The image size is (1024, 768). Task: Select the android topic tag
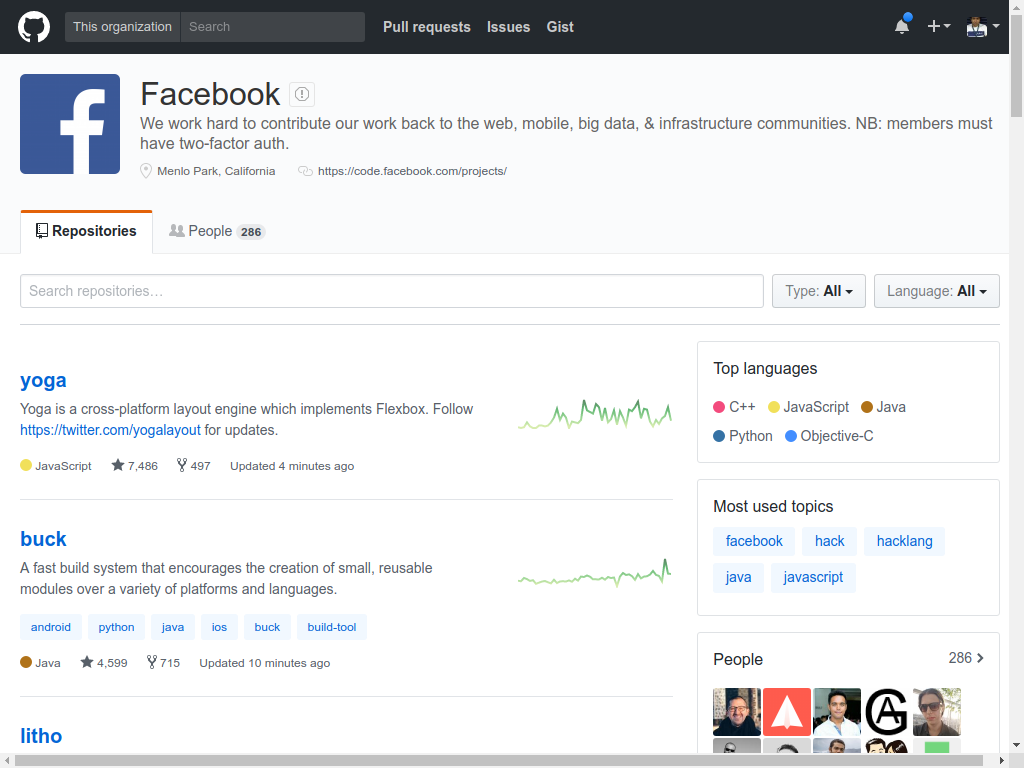pyautogui.click(x=51, y=627)
